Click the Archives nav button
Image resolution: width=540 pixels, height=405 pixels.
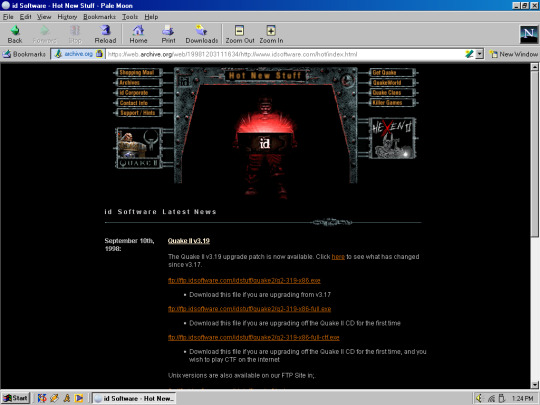(x=138, y=82)
